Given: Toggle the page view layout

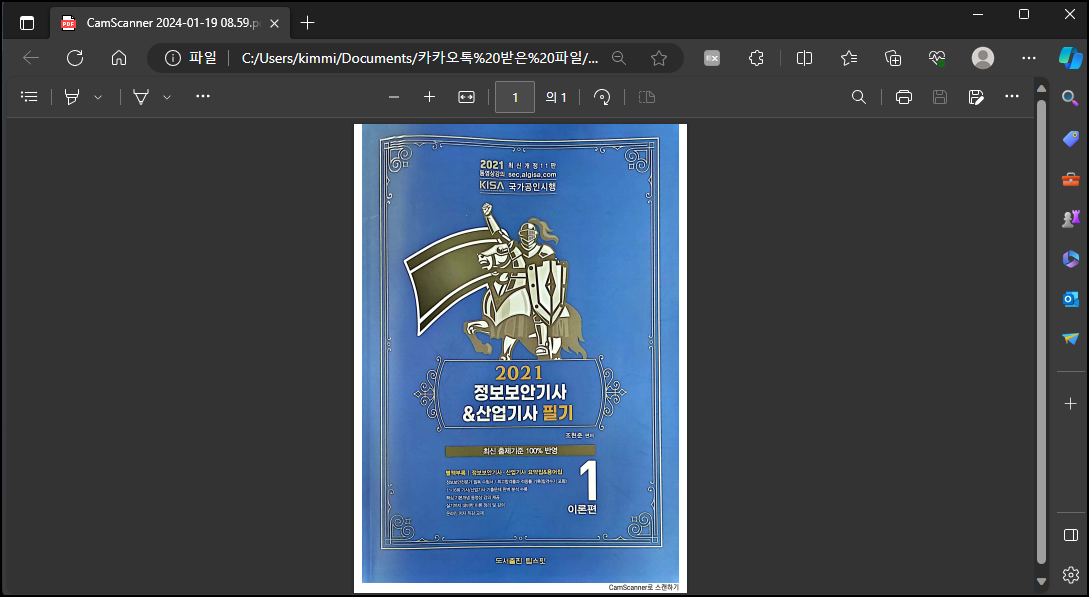Looking at the screenshot, I should point(647,97).
